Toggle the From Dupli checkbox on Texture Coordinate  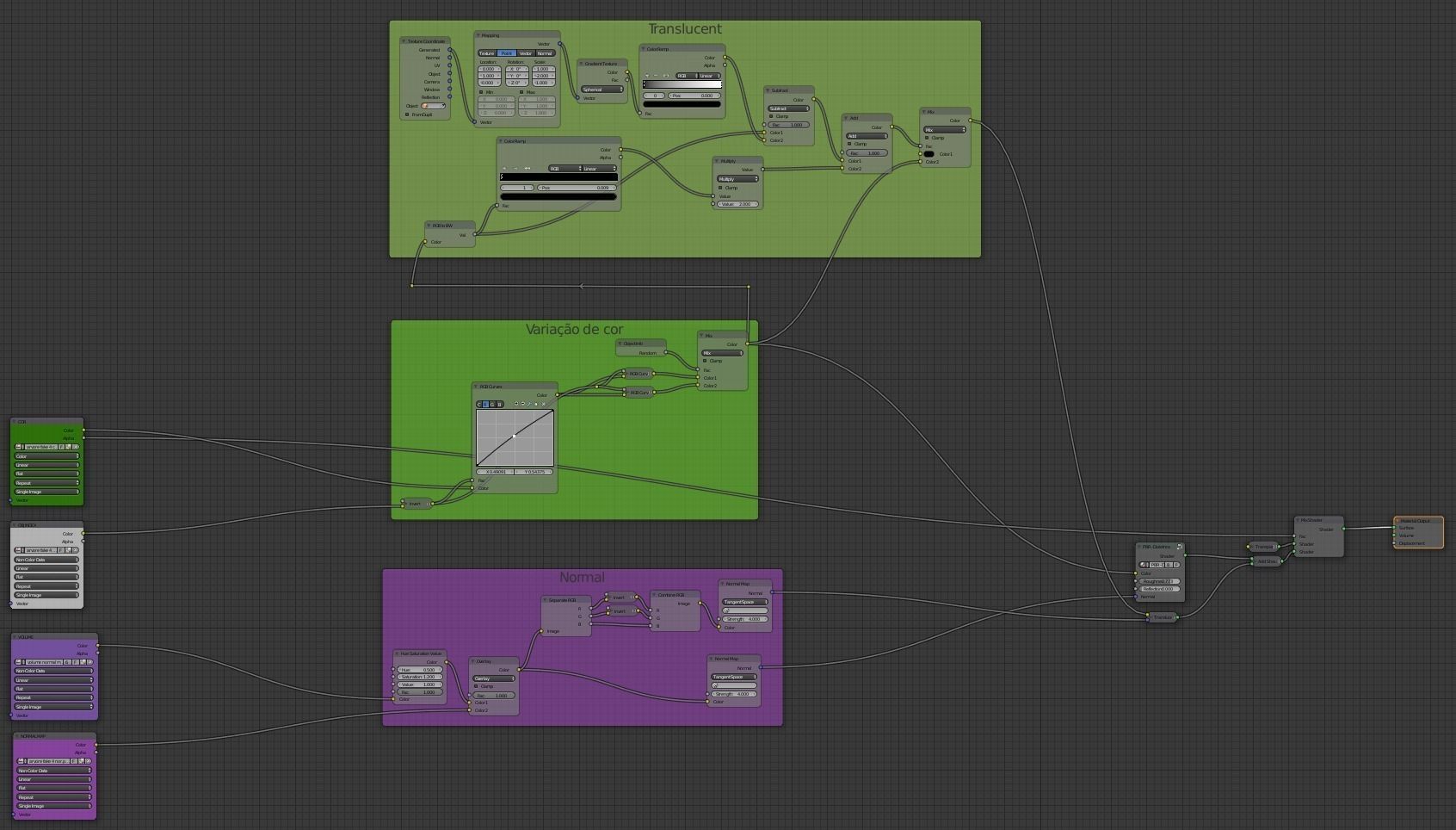click(407, 115)
